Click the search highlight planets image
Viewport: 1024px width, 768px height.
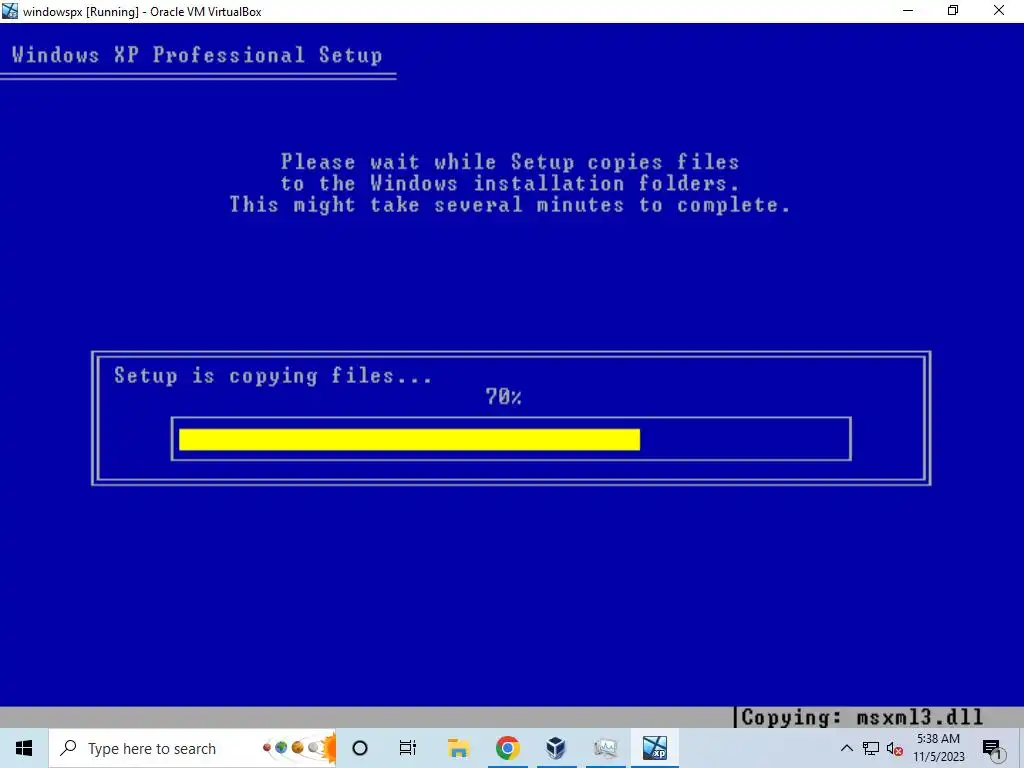pos(299,748)
